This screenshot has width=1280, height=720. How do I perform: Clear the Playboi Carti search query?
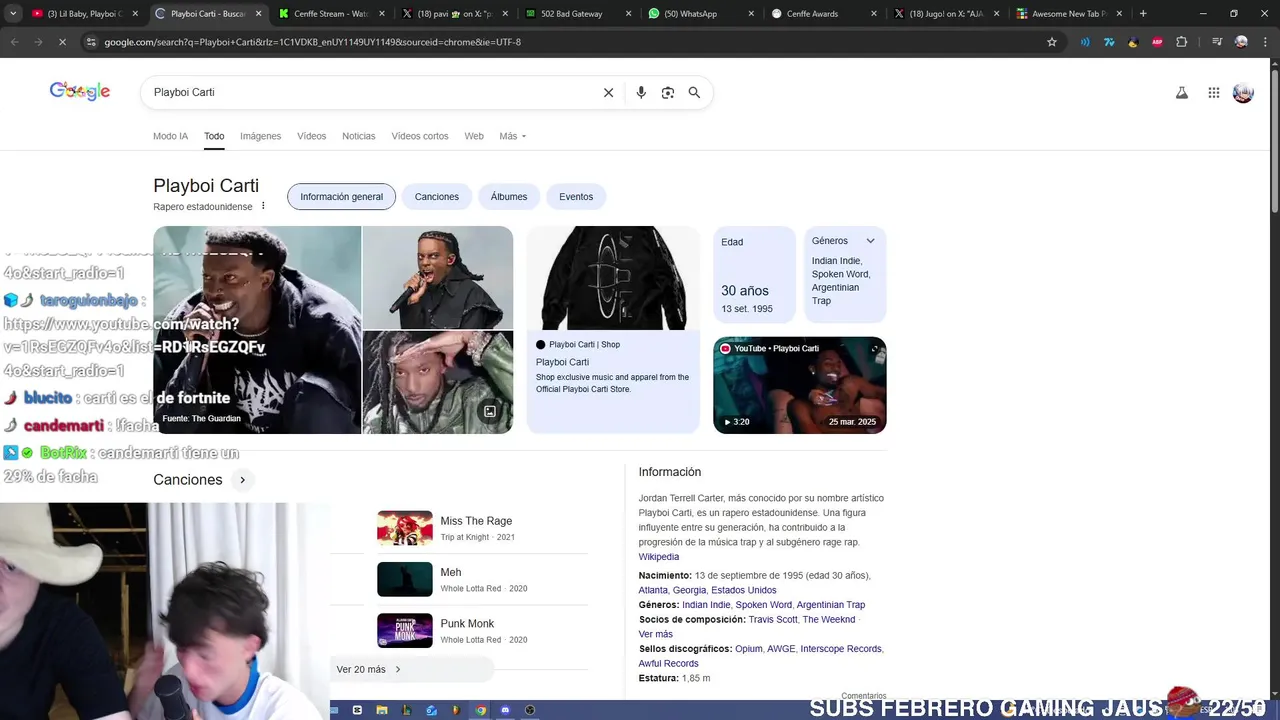coord(608,92)
